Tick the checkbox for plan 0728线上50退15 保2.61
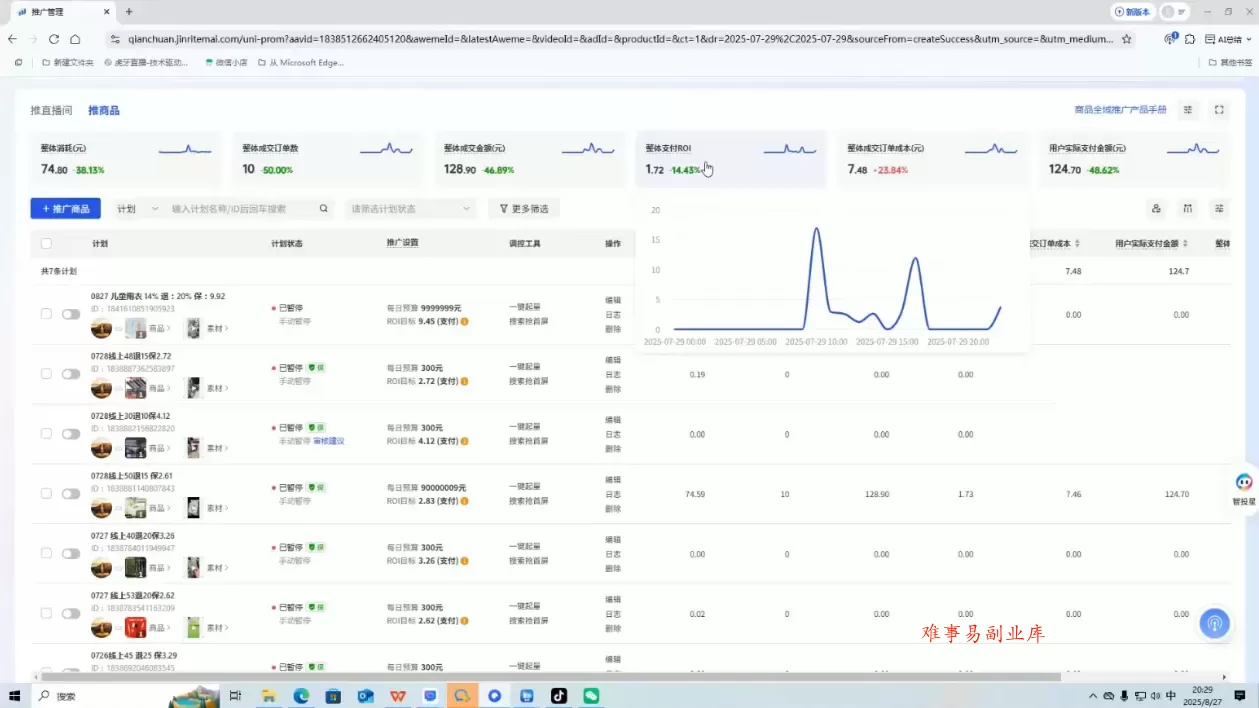Screen dimensions: 1259x708 (x=46, y=494)
